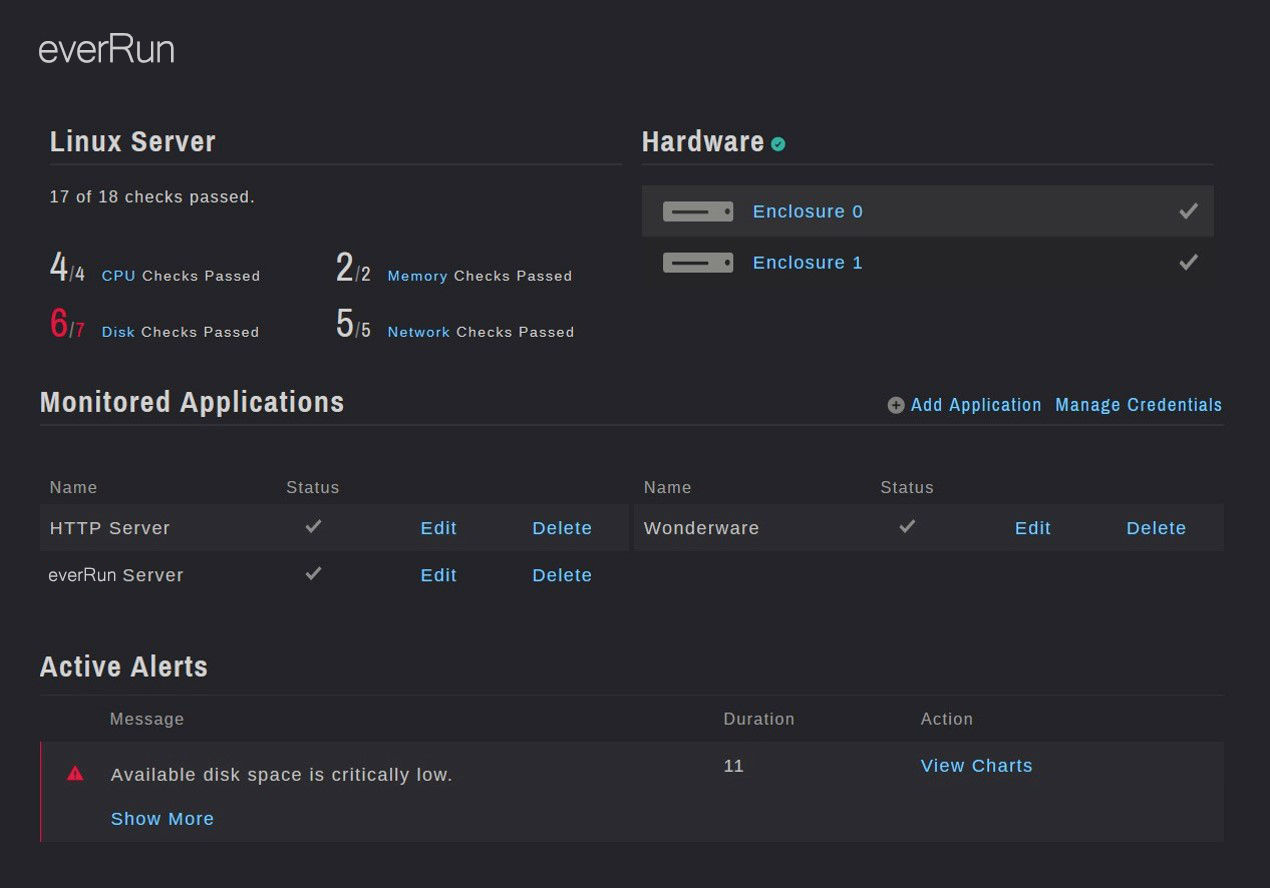Click the Enclosure 0 server icon
1270x888 pixels.
(697, 211)
